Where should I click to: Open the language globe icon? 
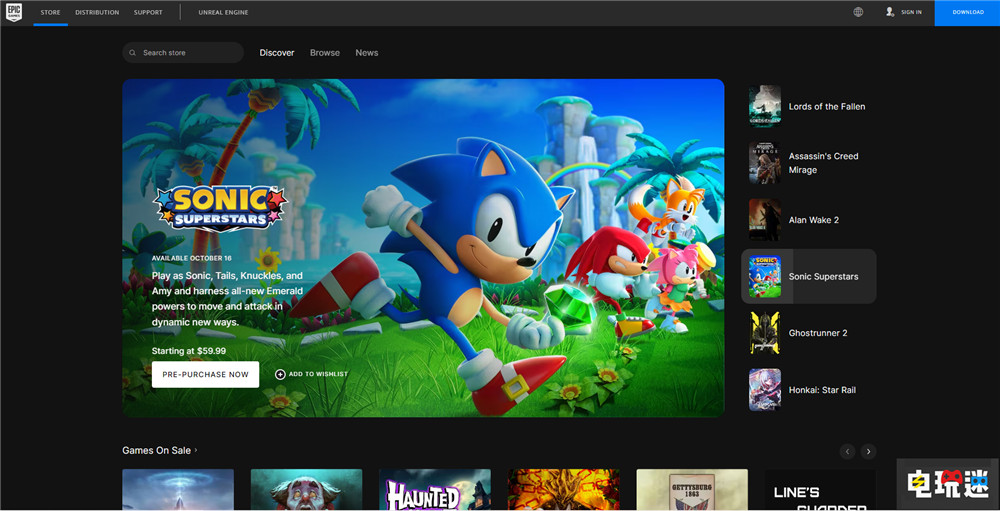click(858, 12)
